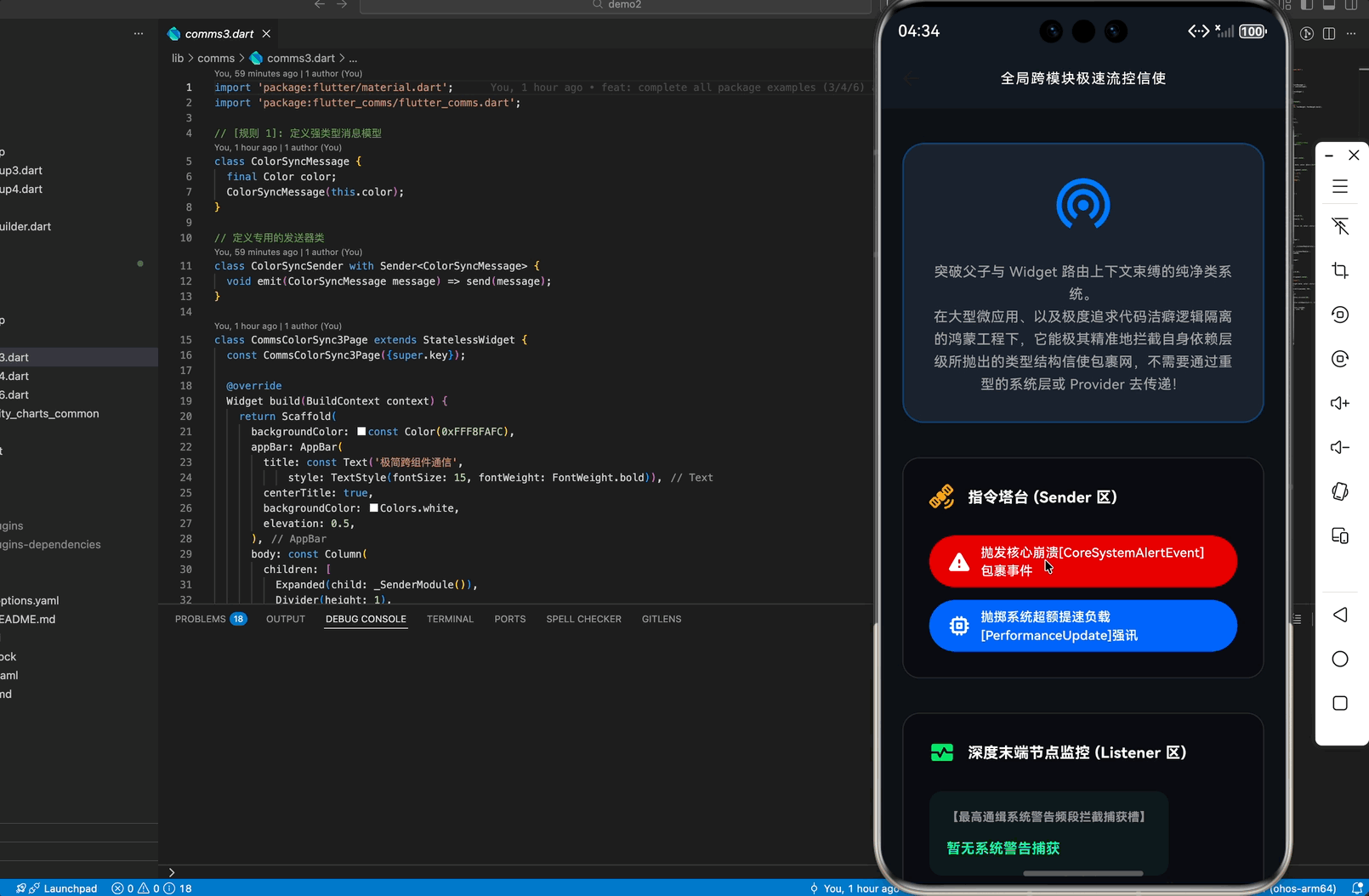Switch to the PORTS panel tab
The width and height of the screenshot is (1369, 896).
coord(510,619)
